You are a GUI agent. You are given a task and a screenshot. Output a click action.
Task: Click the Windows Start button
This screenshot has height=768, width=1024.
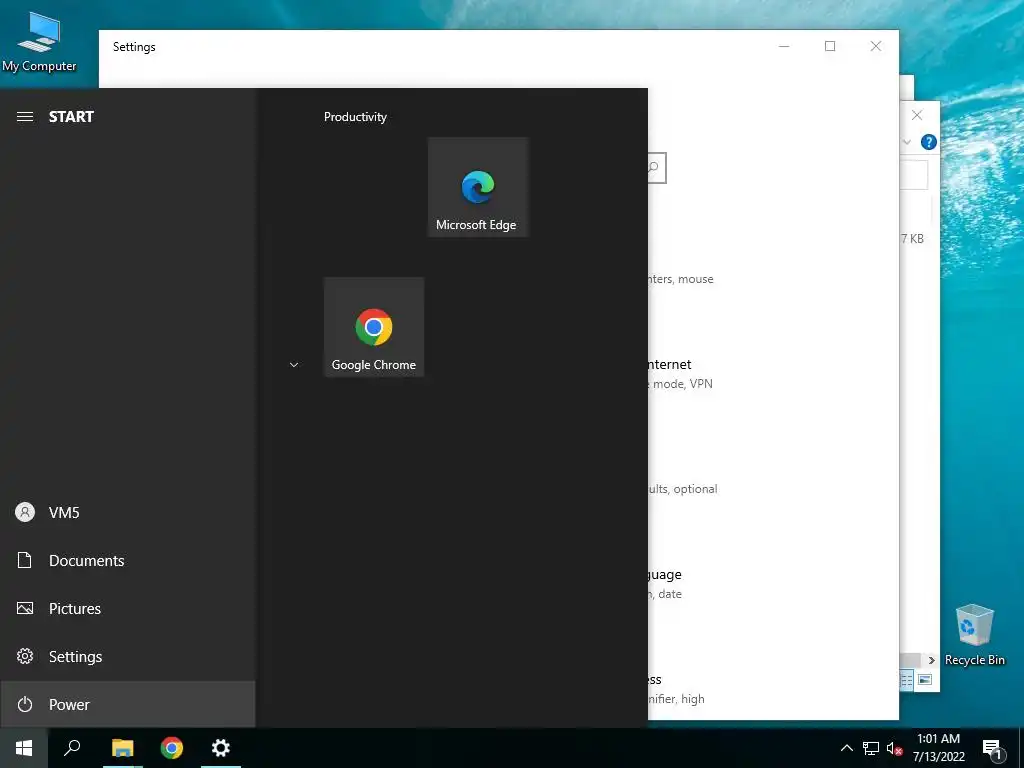(24, 748)
